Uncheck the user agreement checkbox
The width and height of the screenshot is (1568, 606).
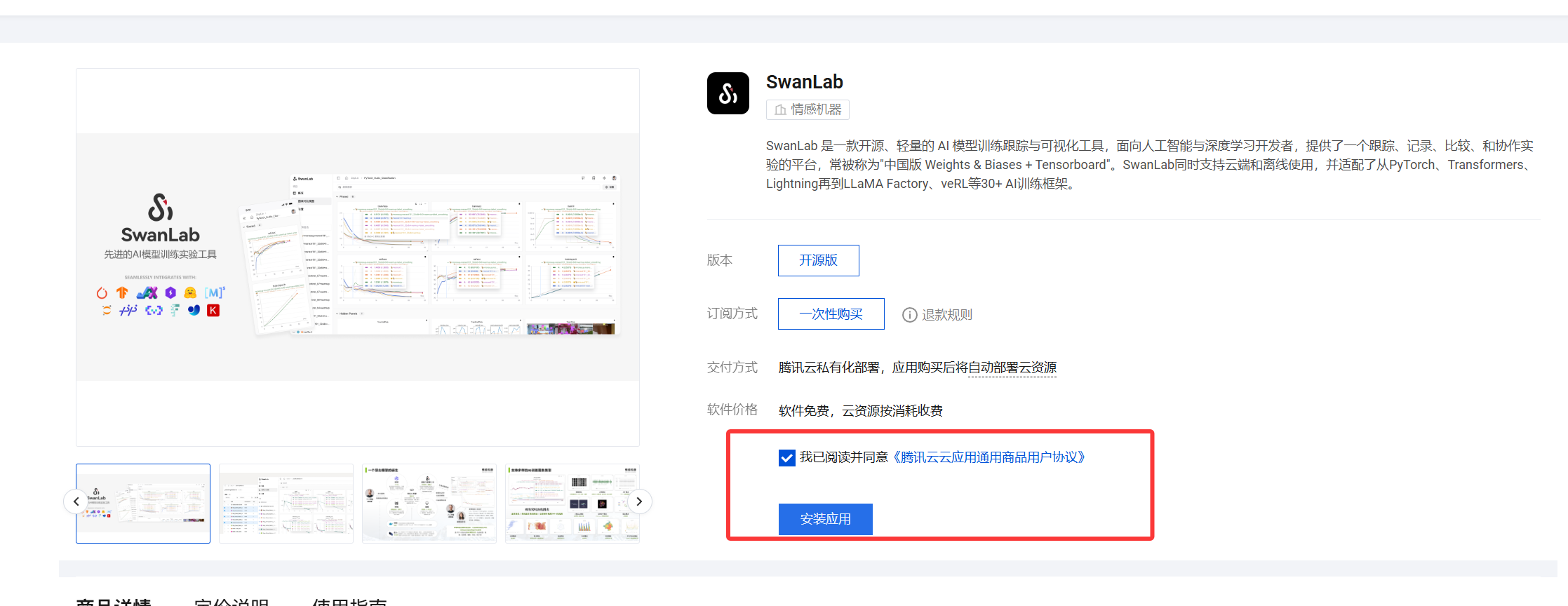[x=786, y=458]
